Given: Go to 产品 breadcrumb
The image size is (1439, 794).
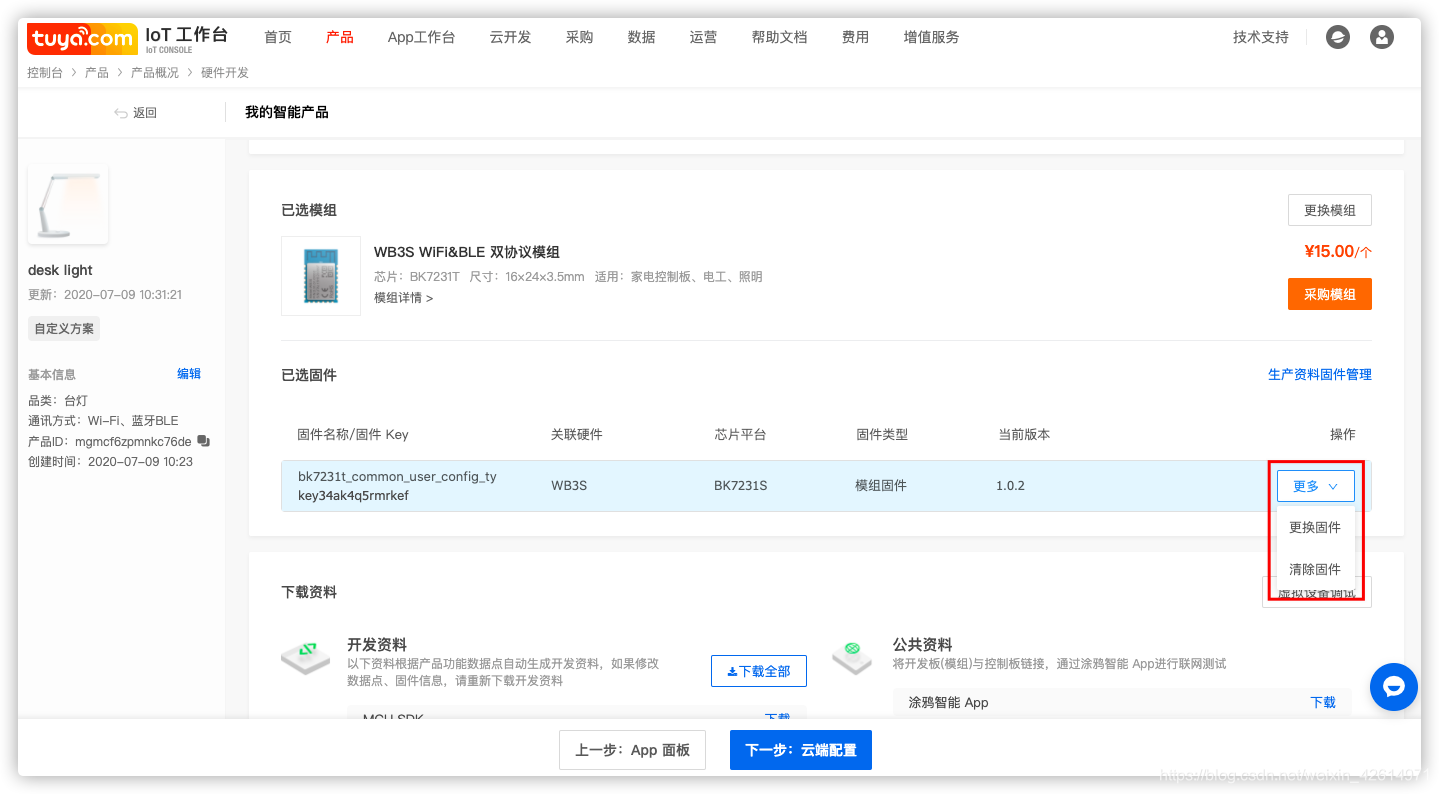Looking at the screenshot, I should pos(97,73).
